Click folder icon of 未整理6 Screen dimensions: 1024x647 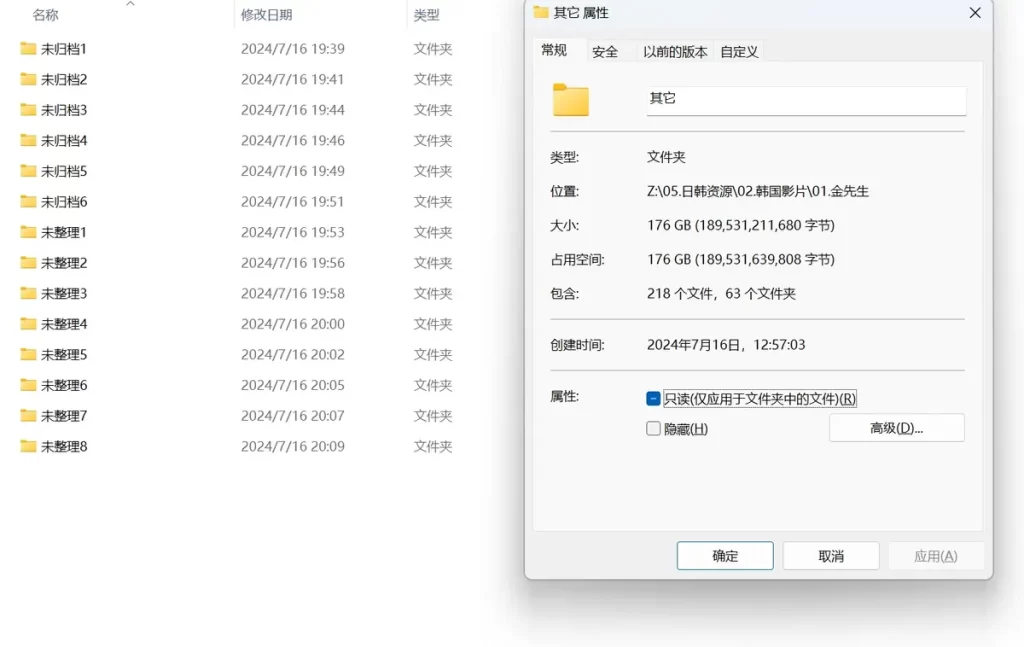click(28, 385)
